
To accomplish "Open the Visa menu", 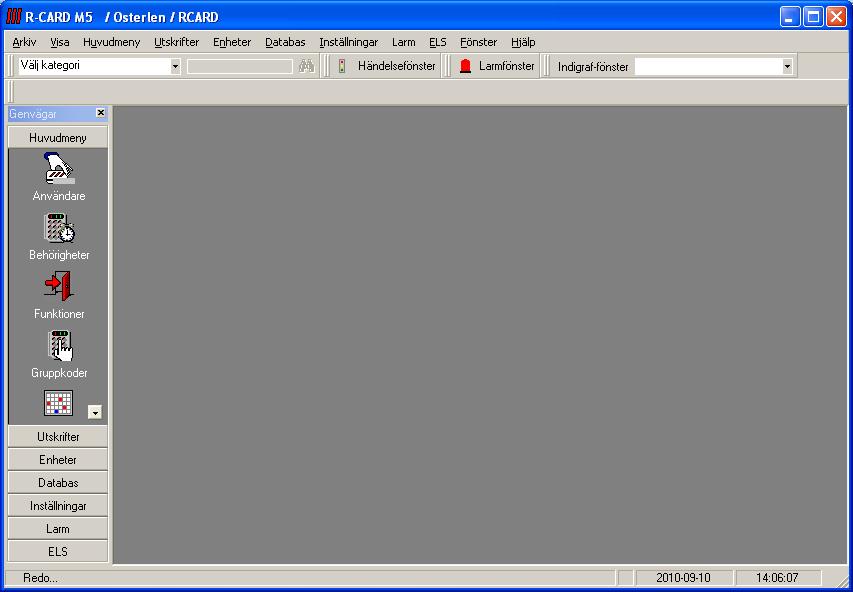I will coord(60,42).
